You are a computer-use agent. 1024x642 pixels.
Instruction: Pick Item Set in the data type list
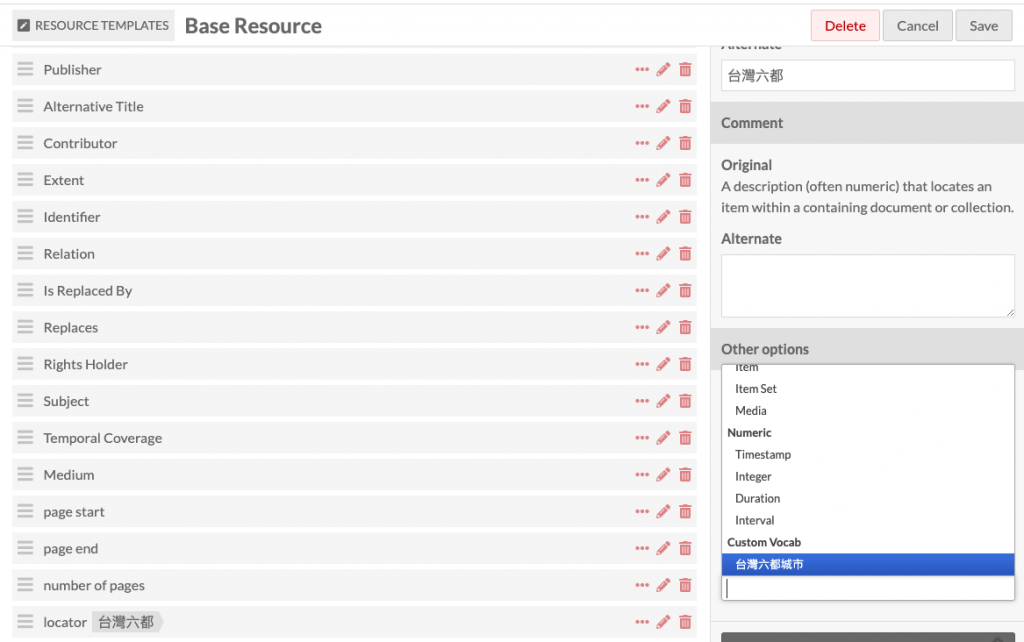point(756,389)
